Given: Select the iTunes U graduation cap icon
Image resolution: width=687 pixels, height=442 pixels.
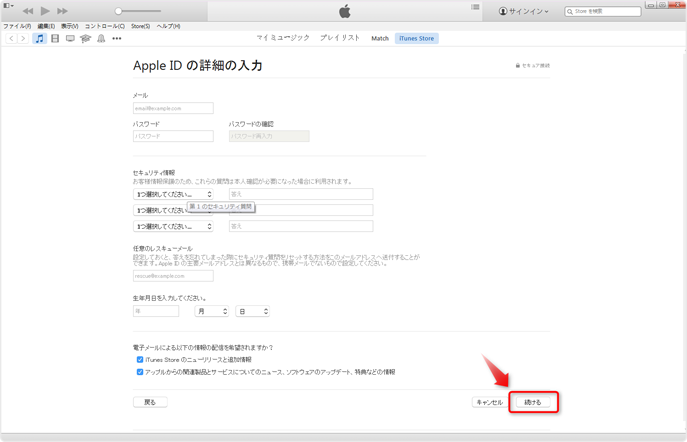Looking at the screenshot, I should tap(85, 39).
